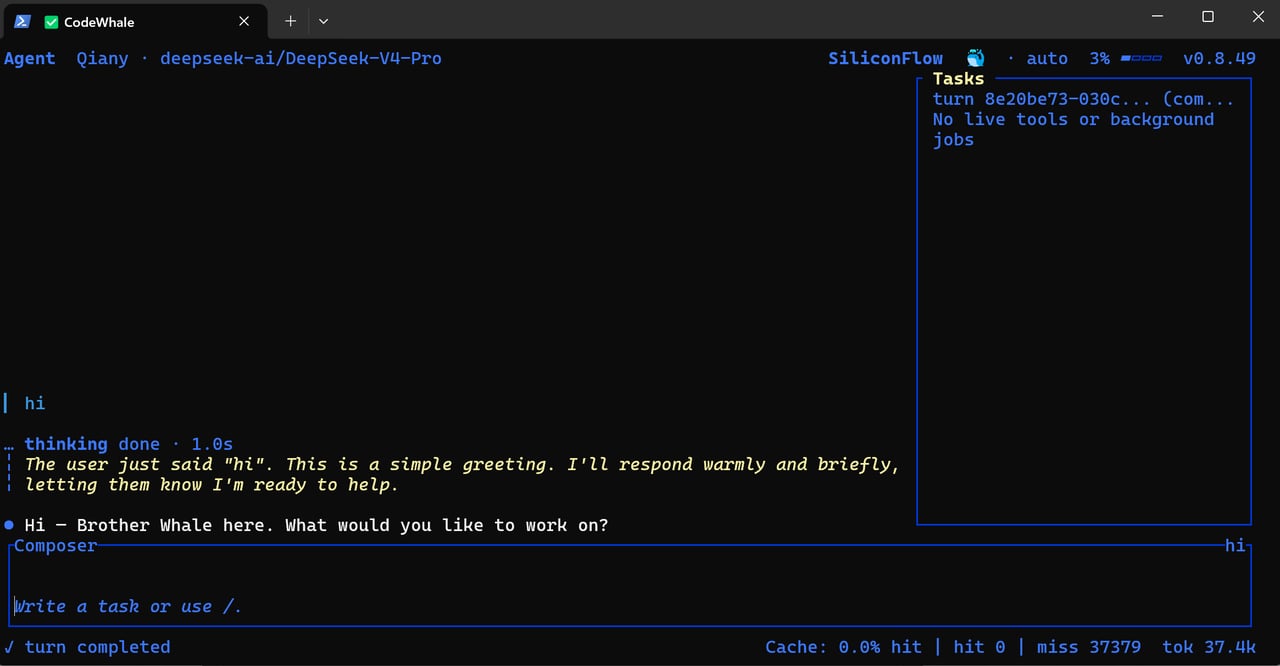The height and width of the screenshot is (666, 1280).
Task: Click the auto mode indicator
Action: click(x=1047, y=58)
